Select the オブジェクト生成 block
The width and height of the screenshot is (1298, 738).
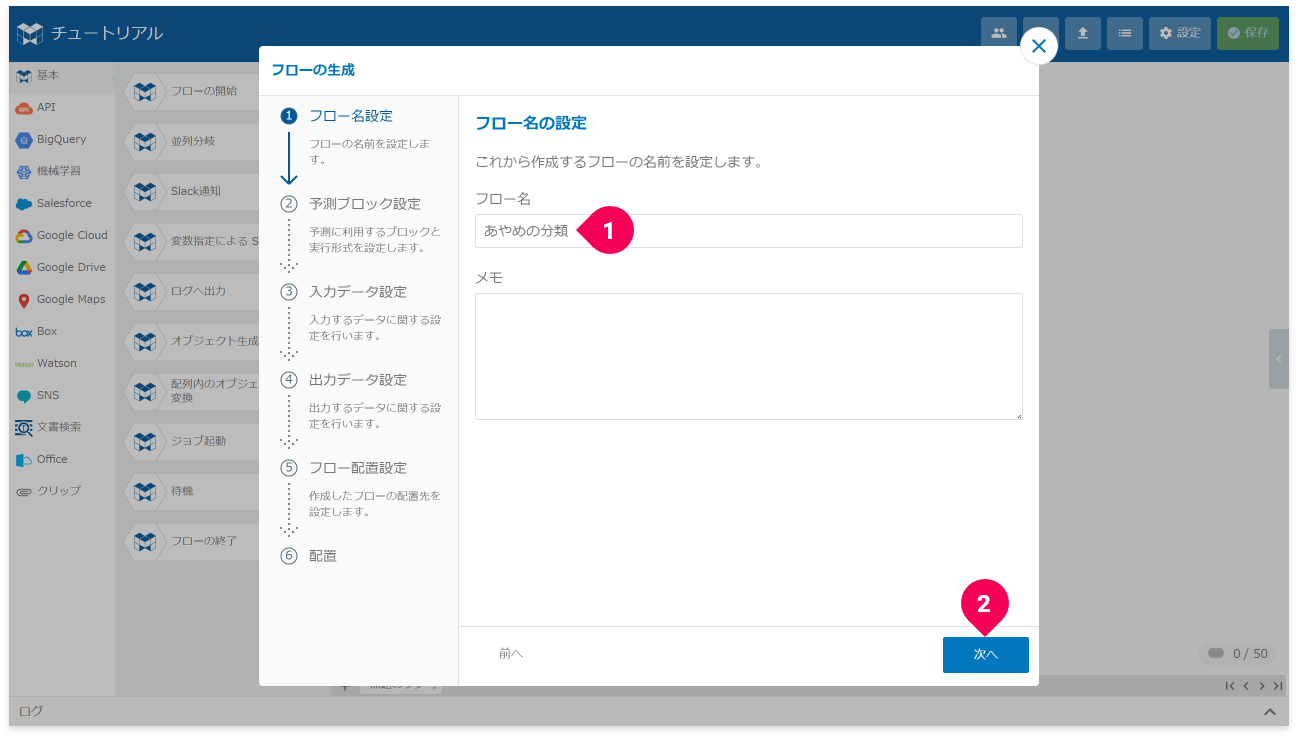(x=192, y=341)
